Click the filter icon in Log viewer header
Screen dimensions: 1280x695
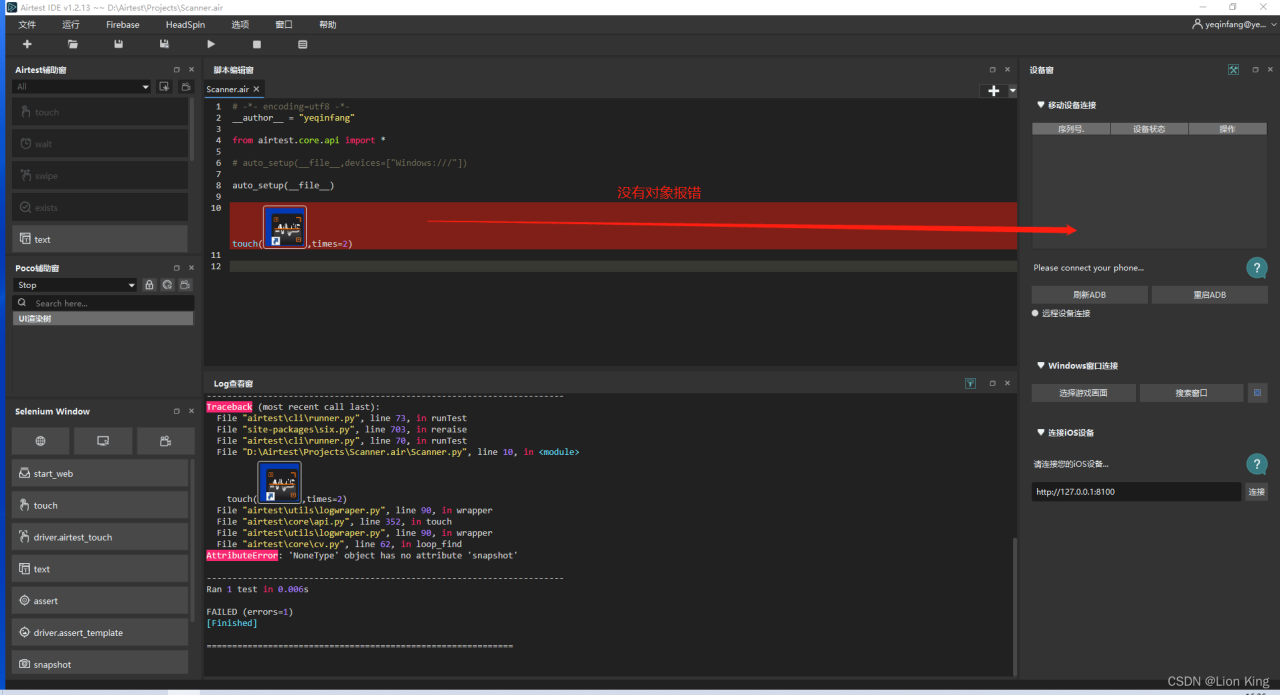[970, 383]
